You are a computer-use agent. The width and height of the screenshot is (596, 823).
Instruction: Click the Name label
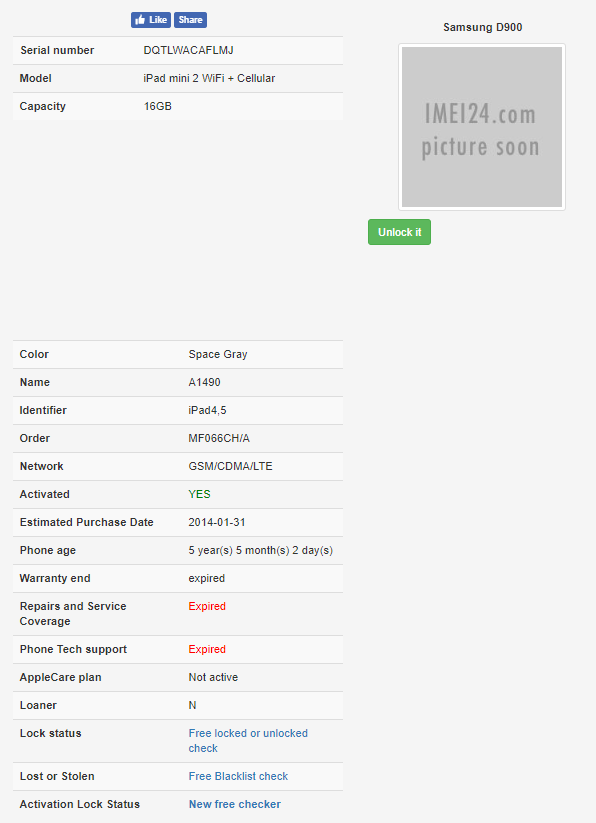35,382
